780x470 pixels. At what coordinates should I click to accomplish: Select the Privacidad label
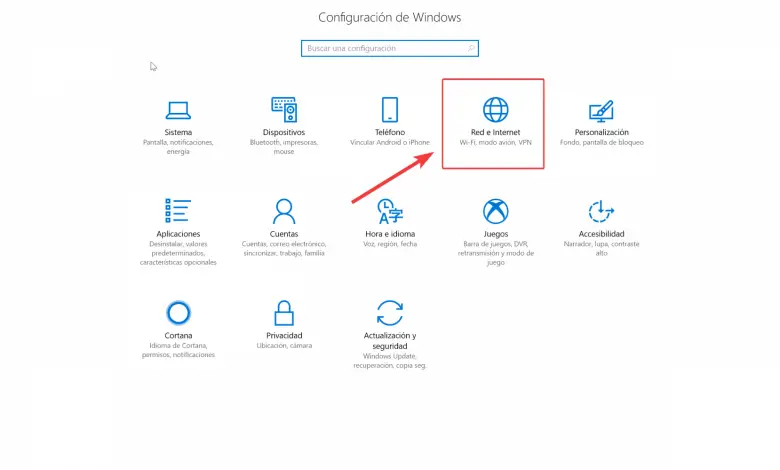click(284, 336)
